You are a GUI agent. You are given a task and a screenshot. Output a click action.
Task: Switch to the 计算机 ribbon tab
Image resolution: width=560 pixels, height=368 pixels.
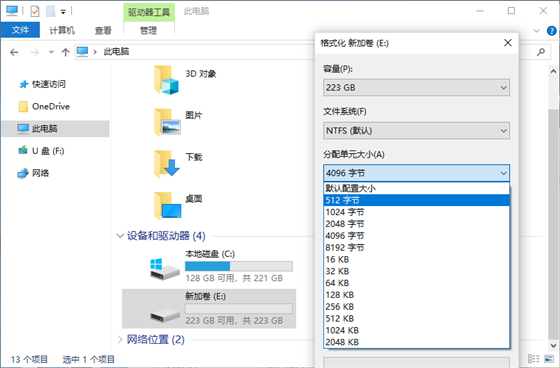pos(62,30)
